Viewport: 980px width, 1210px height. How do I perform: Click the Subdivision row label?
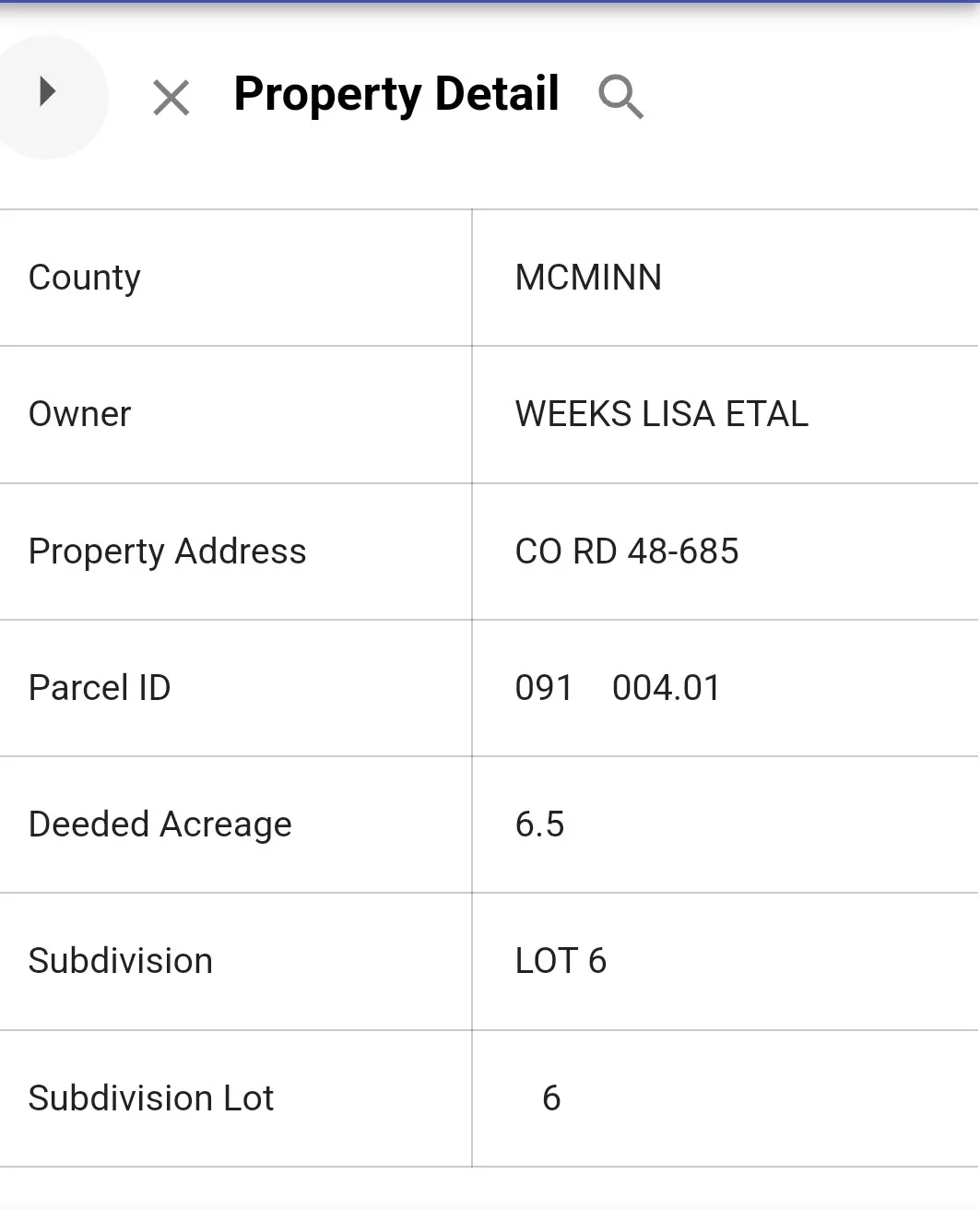pos(120,961)
